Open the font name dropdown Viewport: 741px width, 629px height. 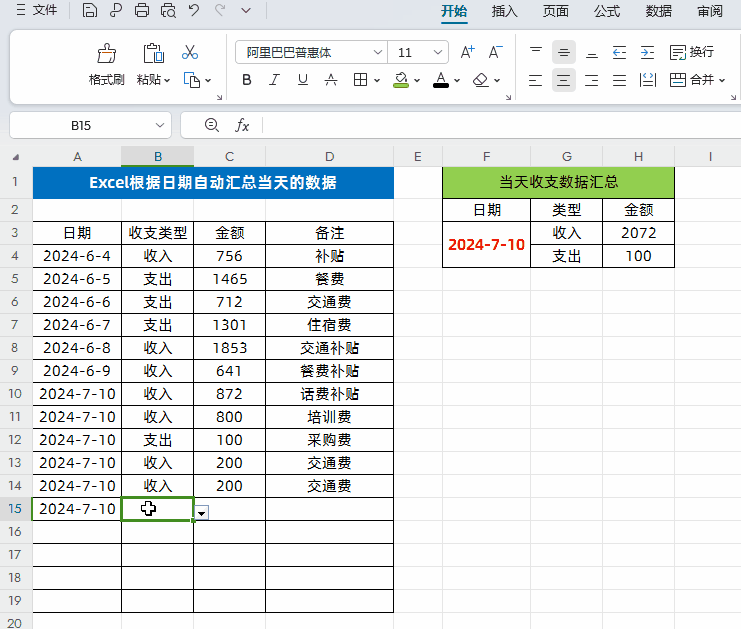(378, 52)
